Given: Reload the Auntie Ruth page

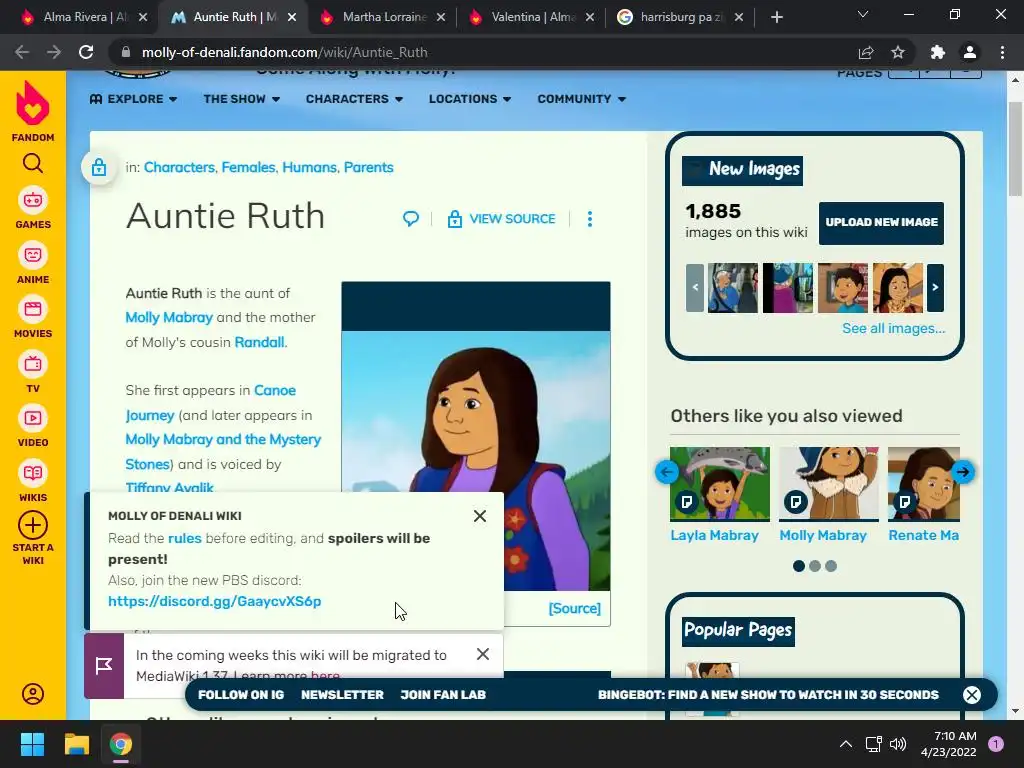Looking at the screenshot, I should click(86, 52).
